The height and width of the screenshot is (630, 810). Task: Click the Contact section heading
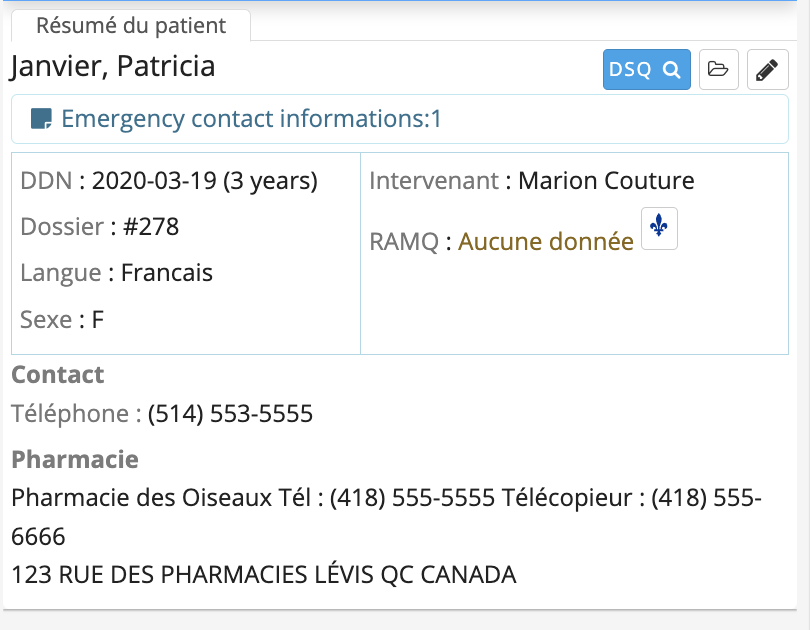58,375
